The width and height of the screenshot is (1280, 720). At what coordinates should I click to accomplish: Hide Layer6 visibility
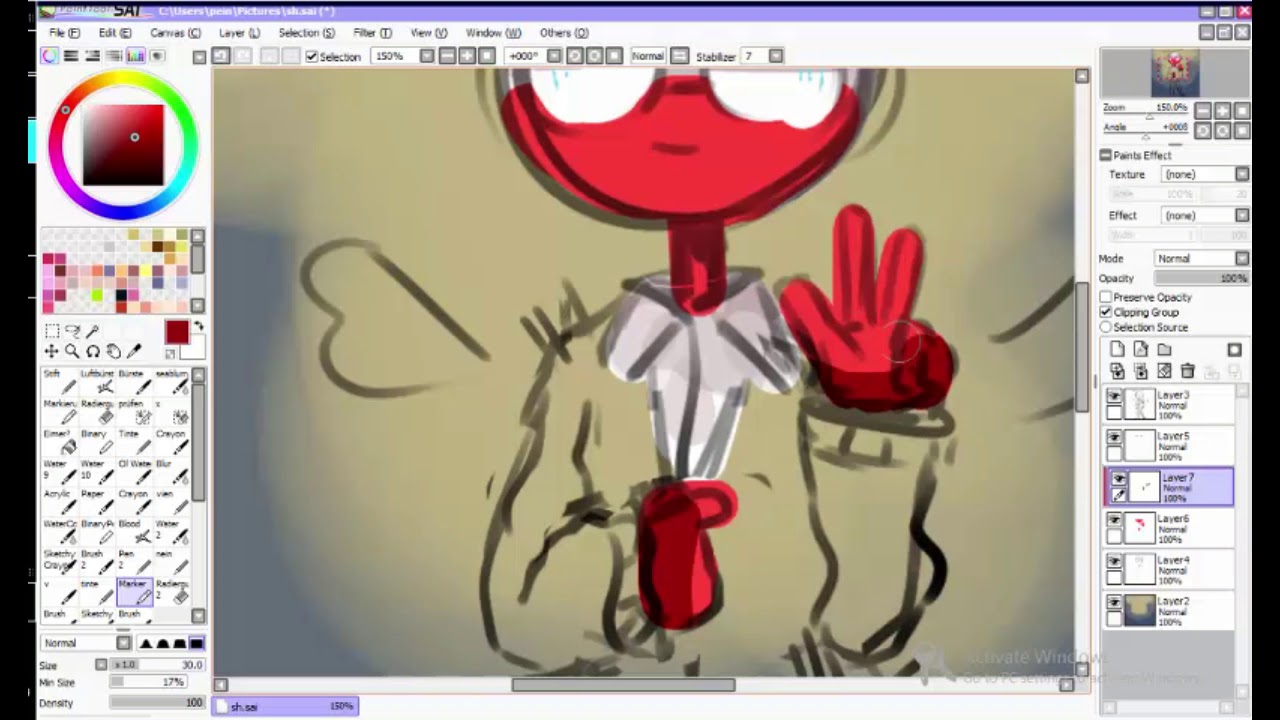[1114, 520]
